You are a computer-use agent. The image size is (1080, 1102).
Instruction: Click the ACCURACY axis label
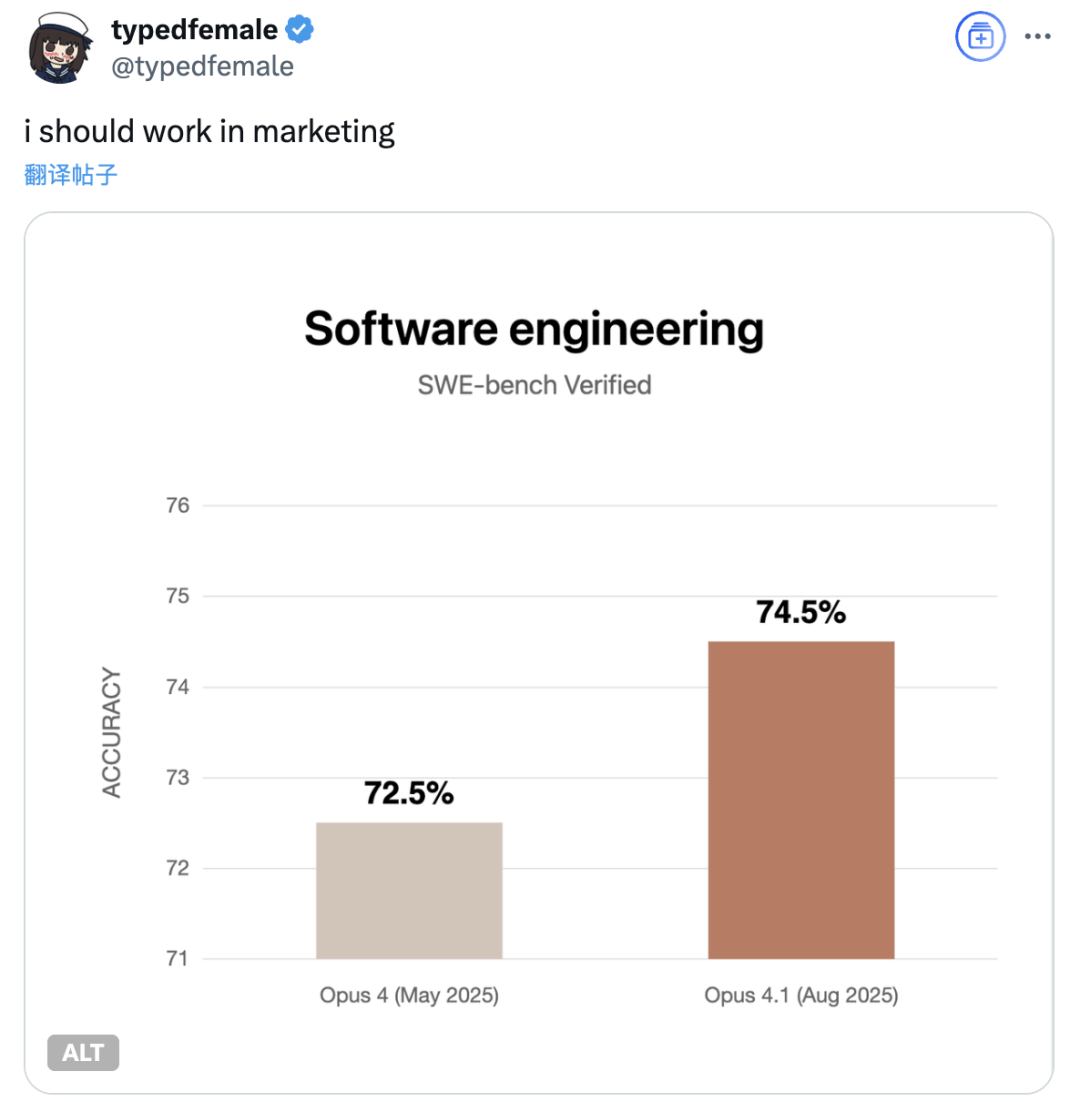111,732
